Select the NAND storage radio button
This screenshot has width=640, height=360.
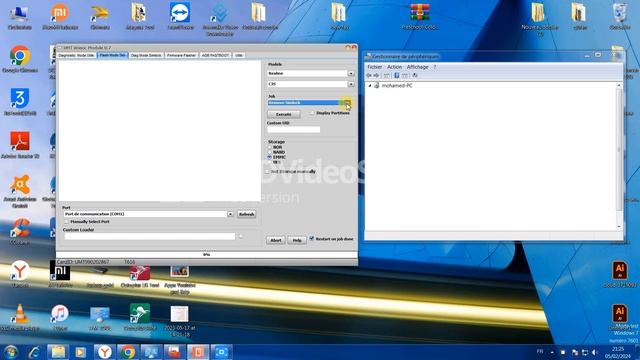coord(269,152)
